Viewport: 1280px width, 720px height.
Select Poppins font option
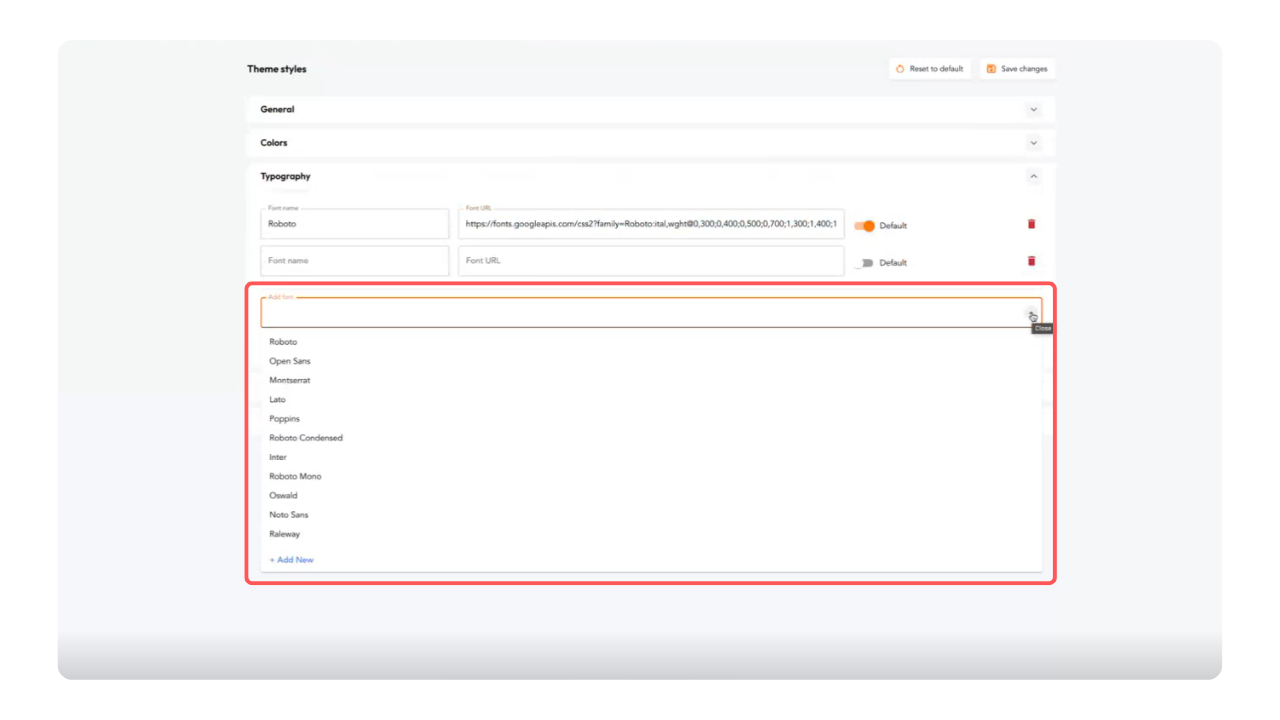click(x=284, y=418)
